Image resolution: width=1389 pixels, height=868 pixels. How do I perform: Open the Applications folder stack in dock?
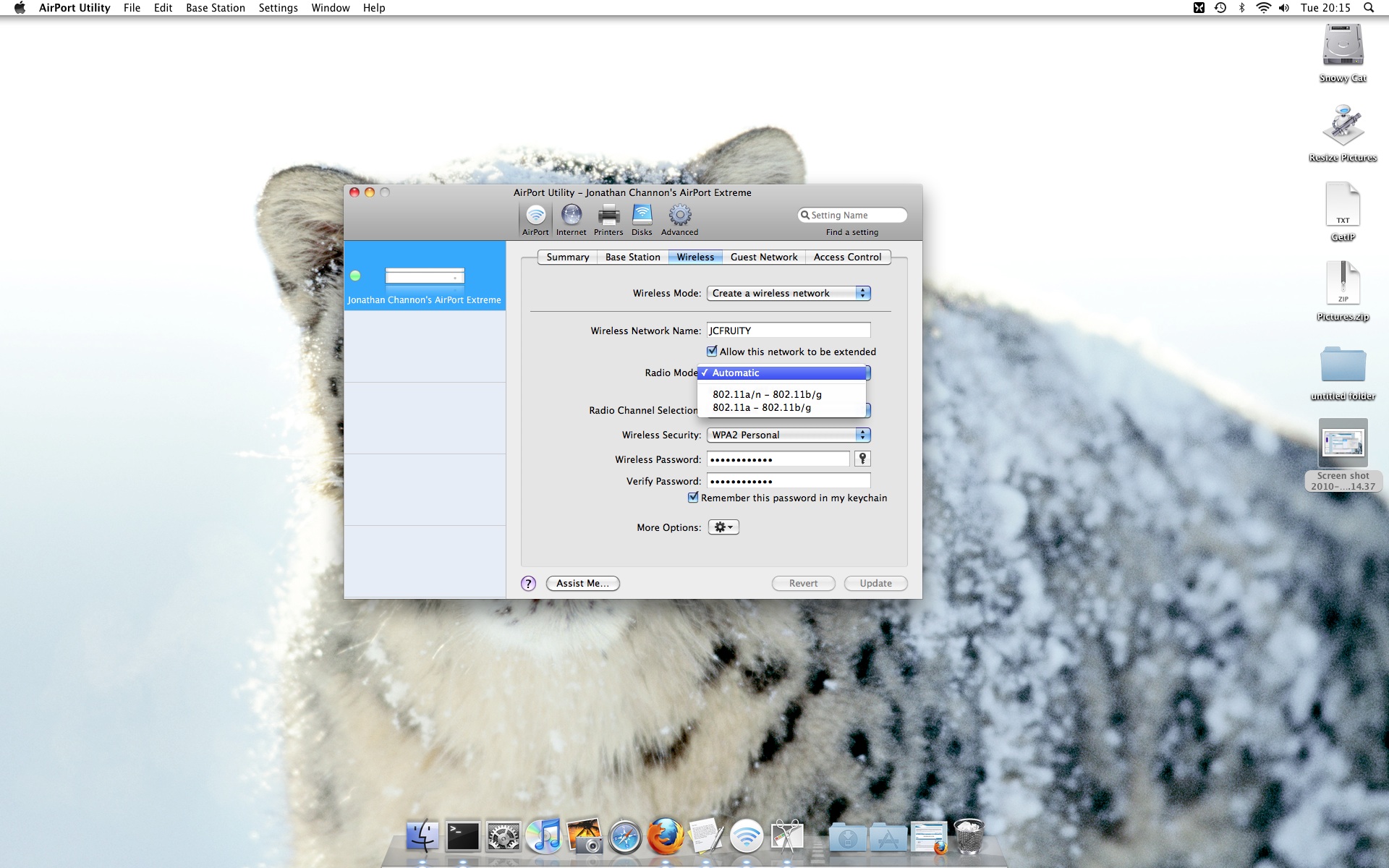[x=888, y=837]
